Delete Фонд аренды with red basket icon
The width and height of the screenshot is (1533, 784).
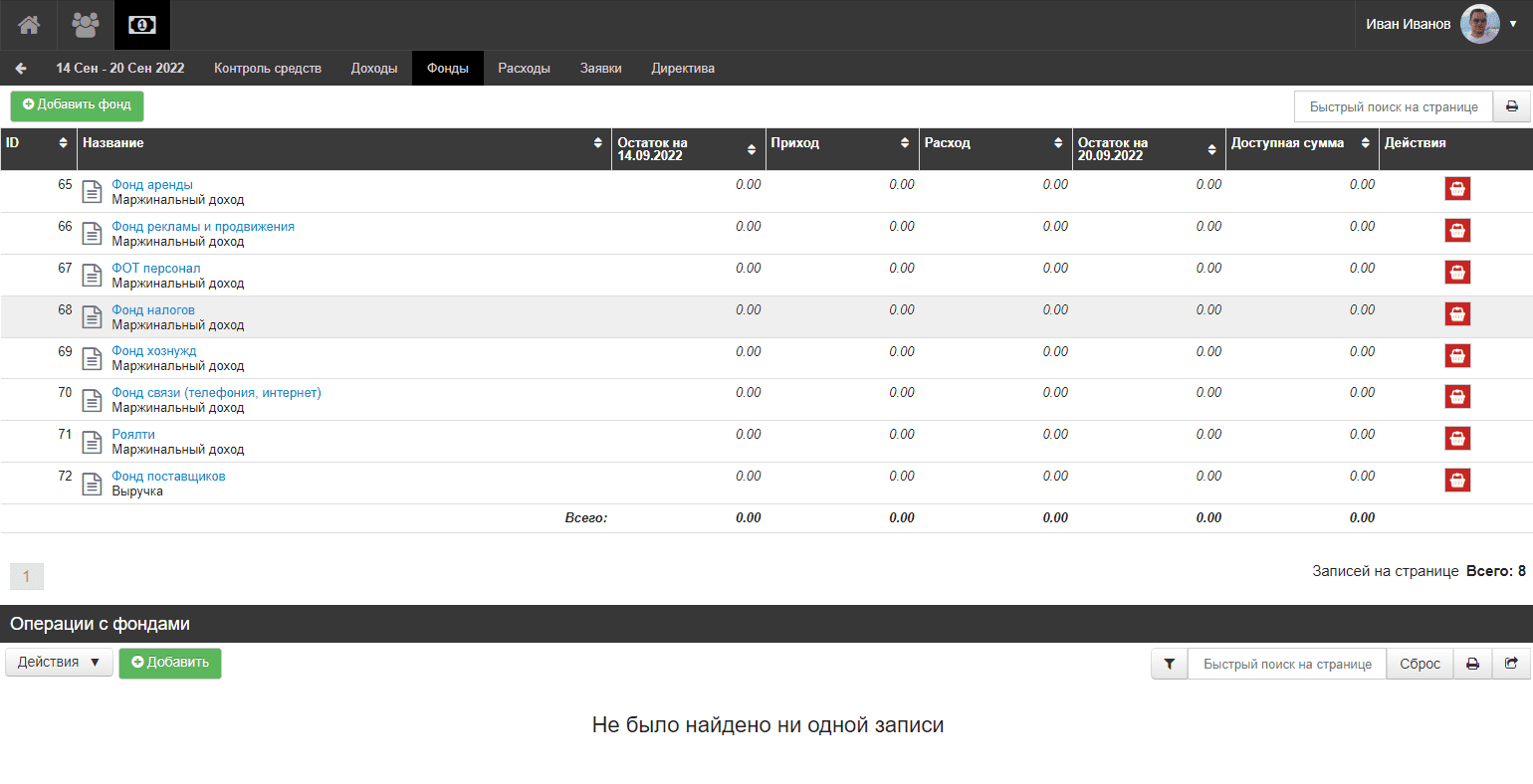tap(1457, 189)
